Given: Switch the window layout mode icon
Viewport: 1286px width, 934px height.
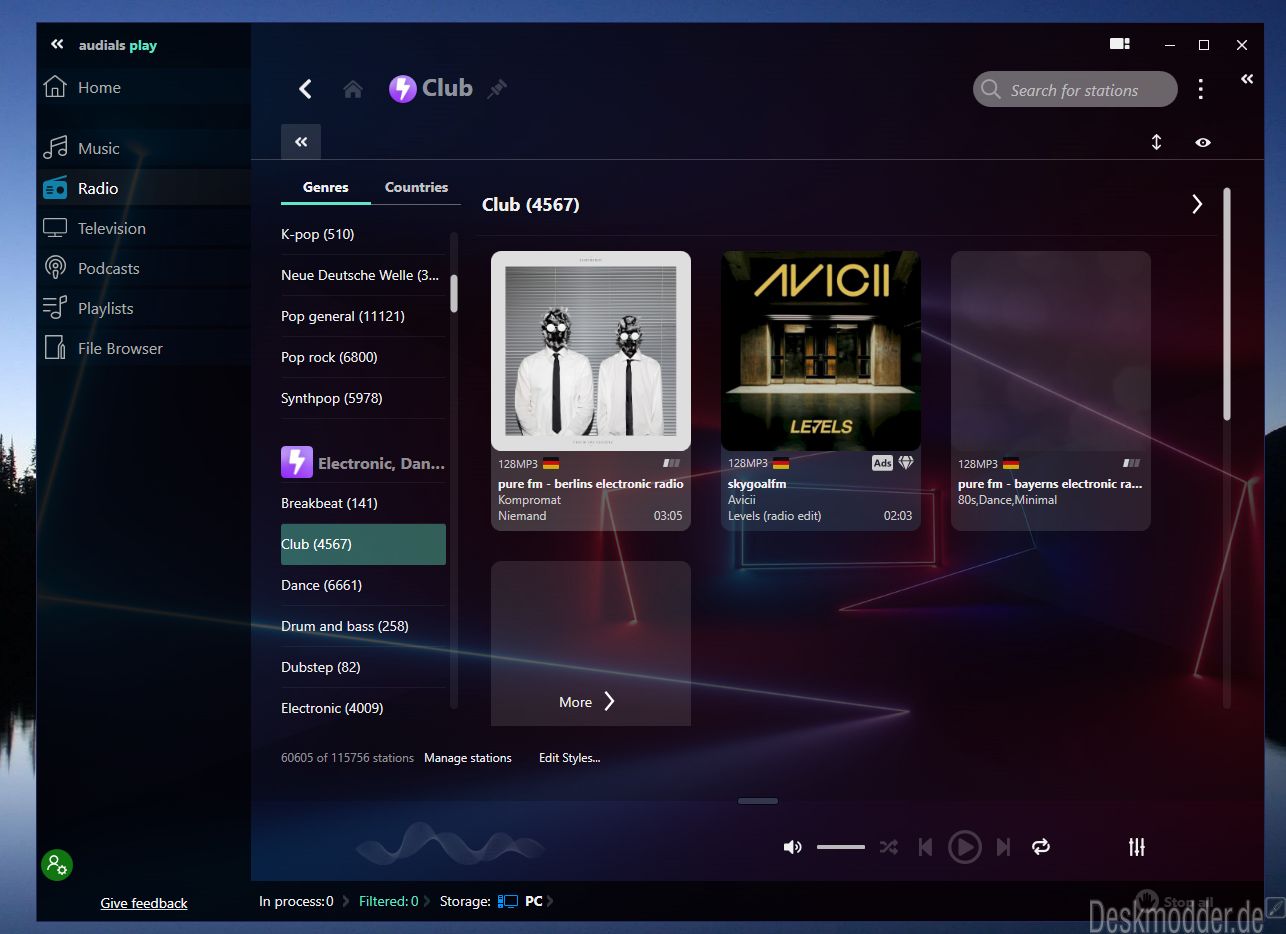Looking at the screenshot, I should tap(1119, 44).
